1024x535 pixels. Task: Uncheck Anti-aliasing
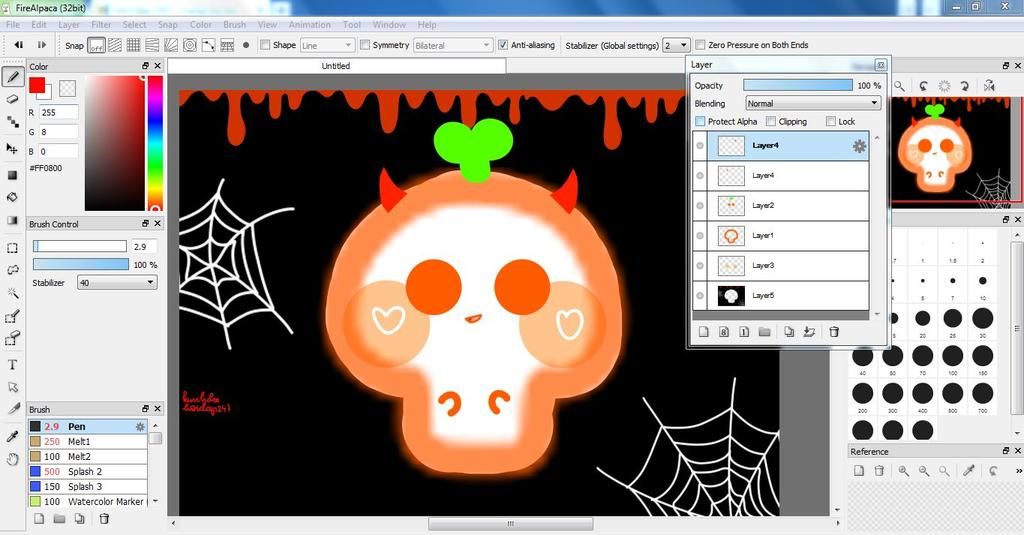[x=503, y=45]
